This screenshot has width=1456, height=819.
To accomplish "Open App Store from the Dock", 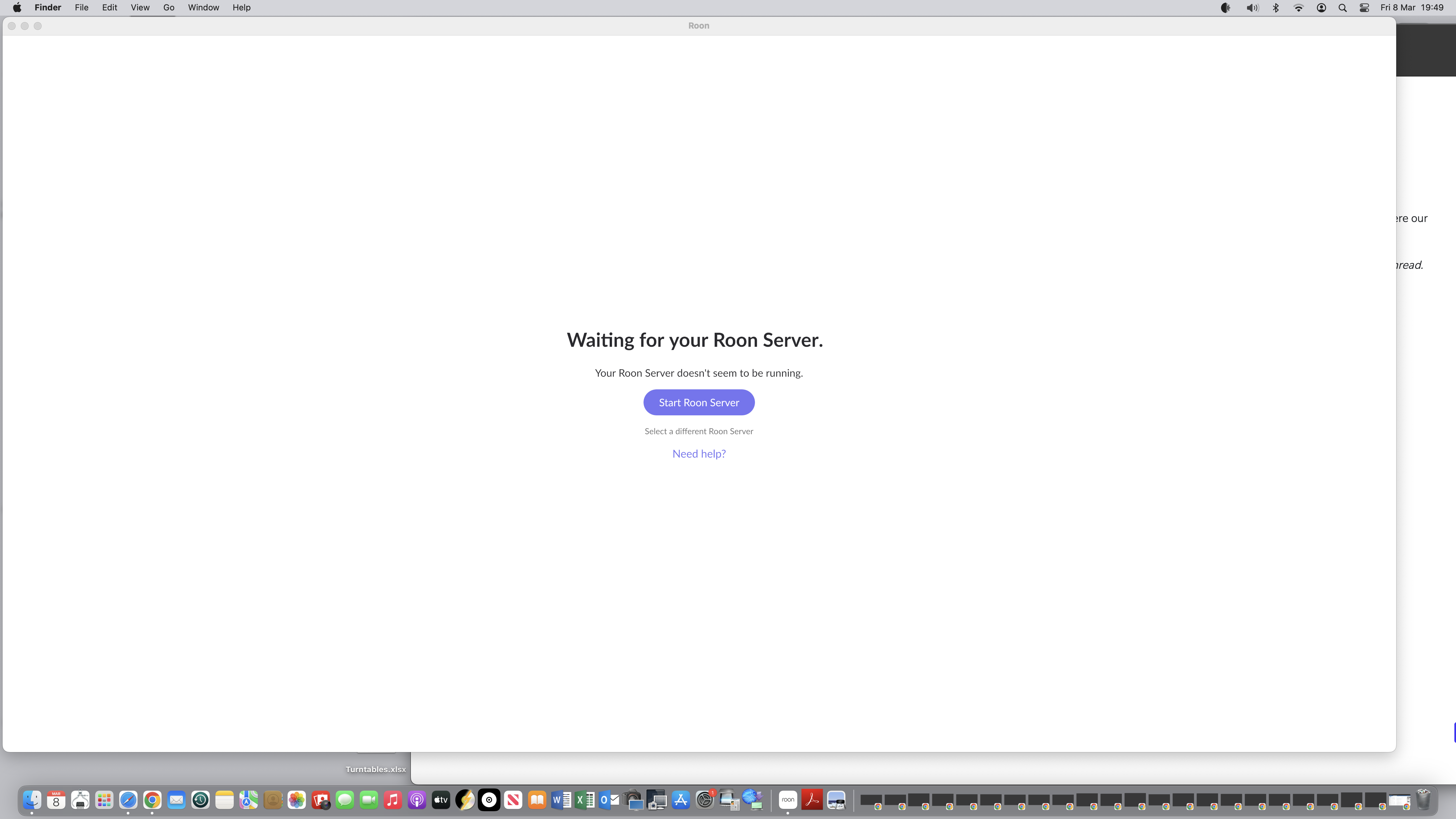I will pyautogui.click(x=681, y=800).
